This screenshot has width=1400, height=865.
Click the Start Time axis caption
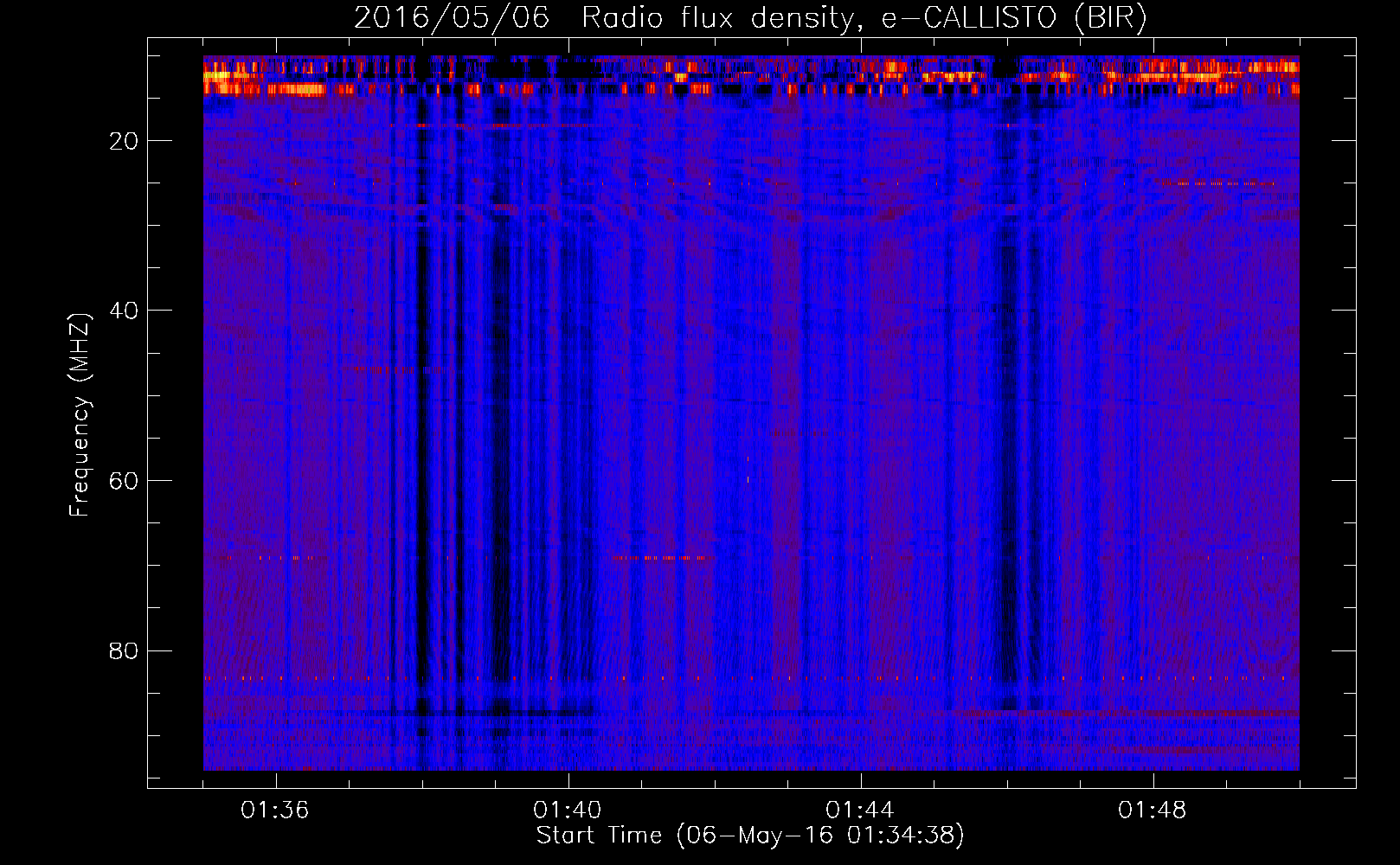tap(750, 836)
